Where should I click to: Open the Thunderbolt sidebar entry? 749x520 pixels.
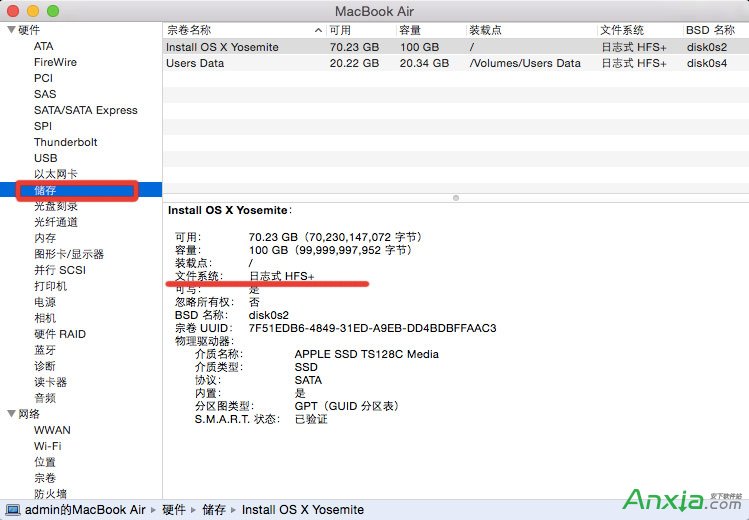[x=65, y=142]
